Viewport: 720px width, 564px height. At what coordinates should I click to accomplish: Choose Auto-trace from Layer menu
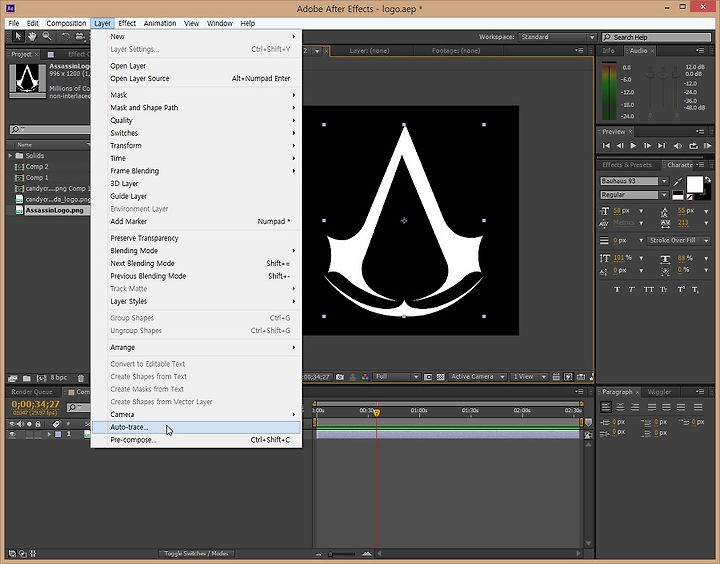pyautogui.click(x=197, y=427)
